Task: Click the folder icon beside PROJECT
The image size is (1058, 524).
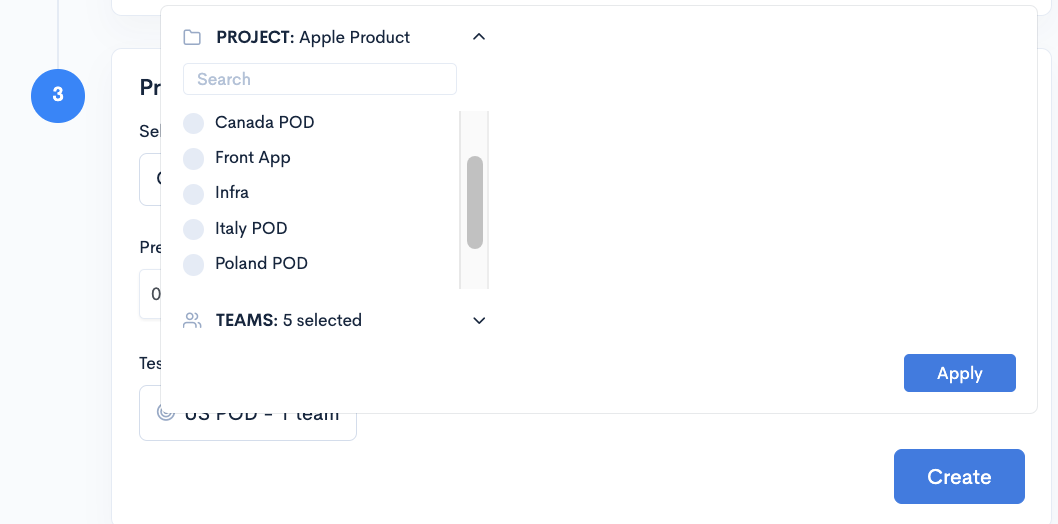Action: click(192, 37)
